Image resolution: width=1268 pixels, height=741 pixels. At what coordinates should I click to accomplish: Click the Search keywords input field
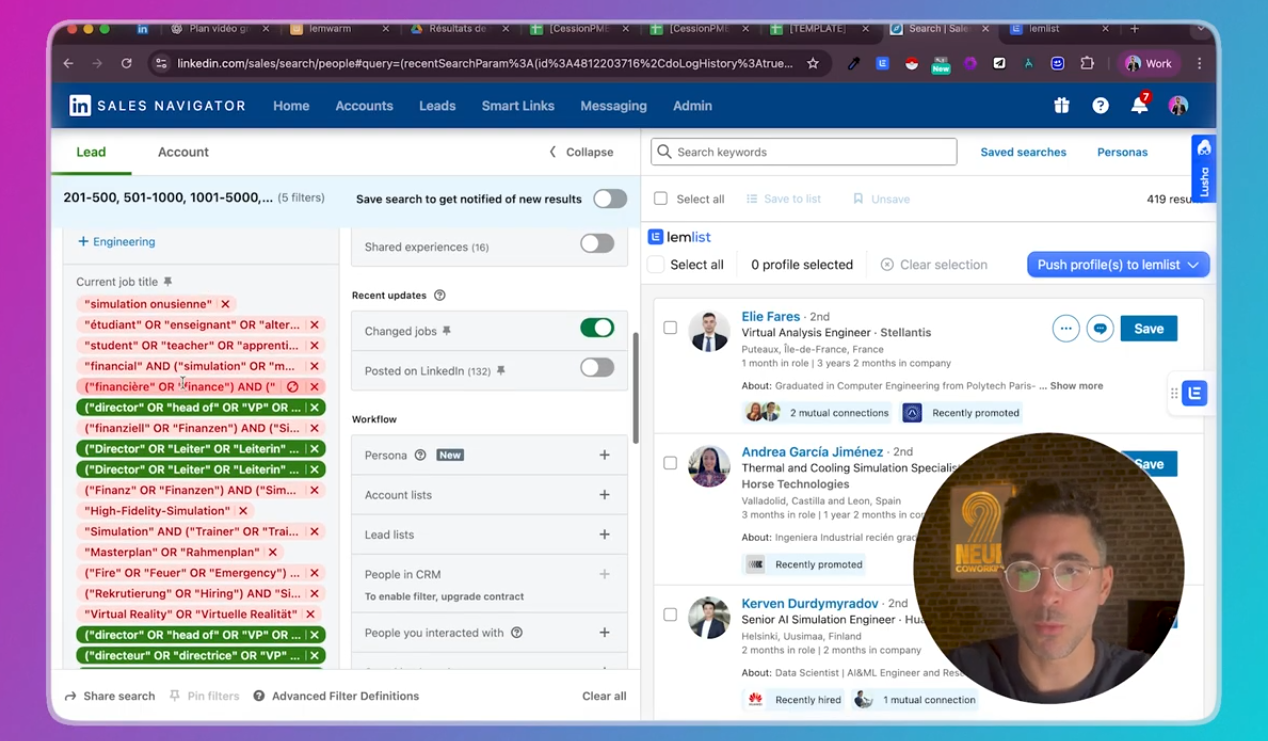click(804, 152)
